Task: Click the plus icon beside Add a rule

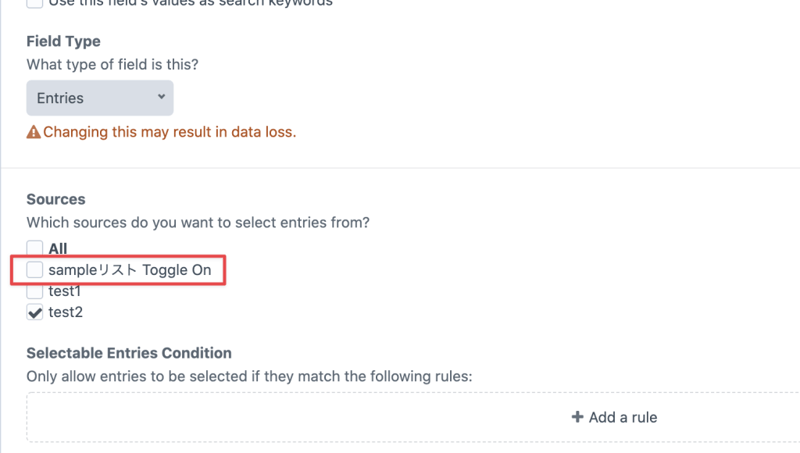Action: (577, 417)
